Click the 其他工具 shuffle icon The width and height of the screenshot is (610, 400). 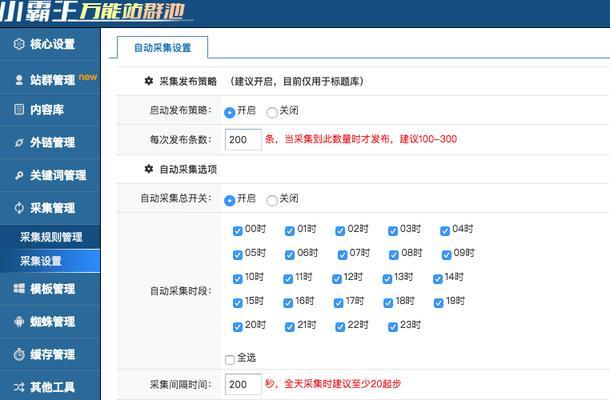(19, 387)
